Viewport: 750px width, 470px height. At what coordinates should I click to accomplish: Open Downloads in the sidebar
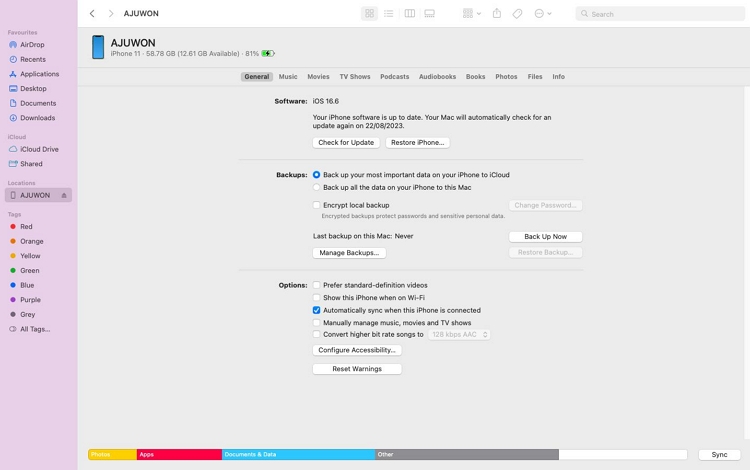(x=37, y=118)
